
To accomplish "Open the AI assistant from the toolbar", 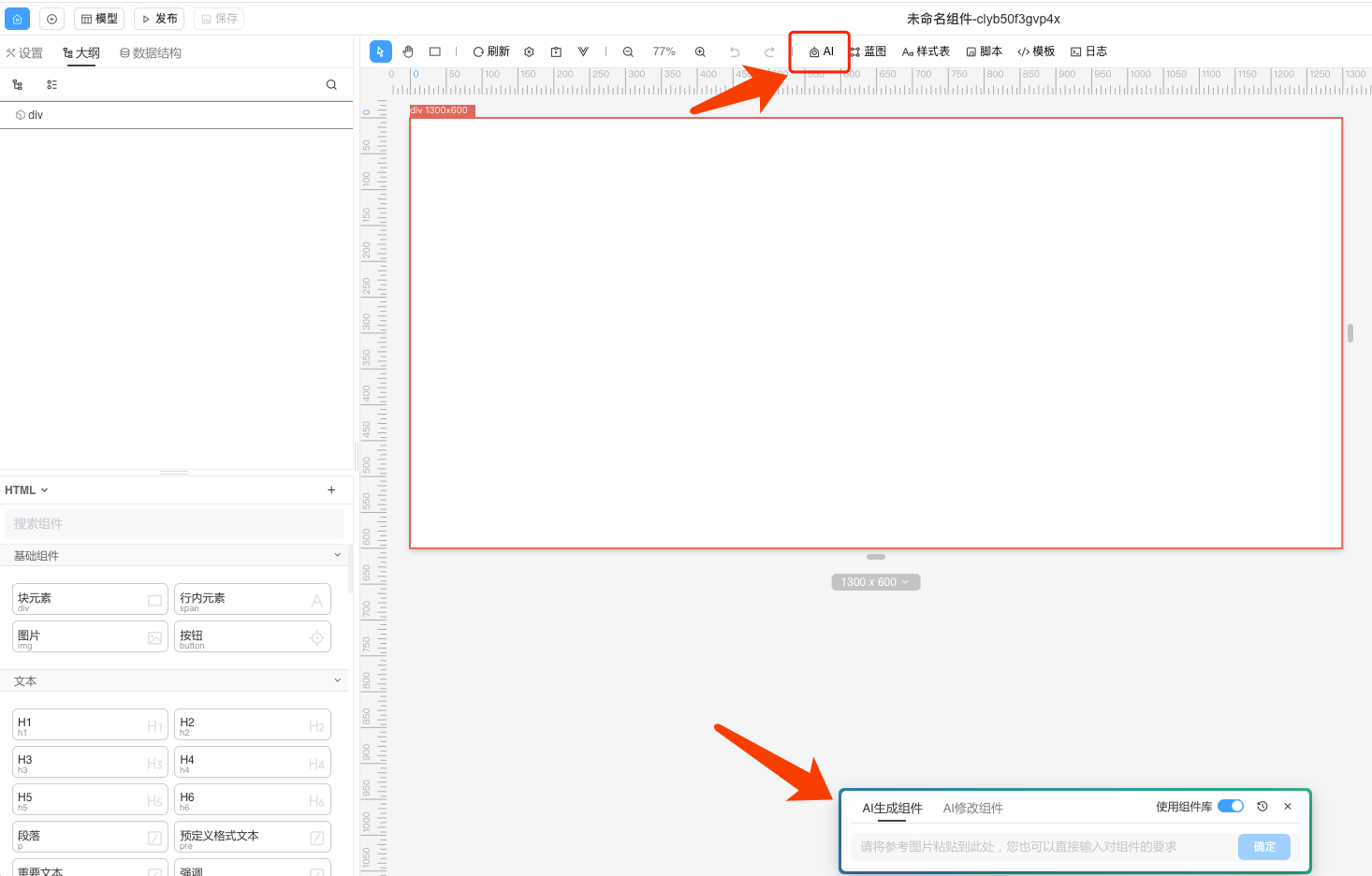I will tap(821, 51).
